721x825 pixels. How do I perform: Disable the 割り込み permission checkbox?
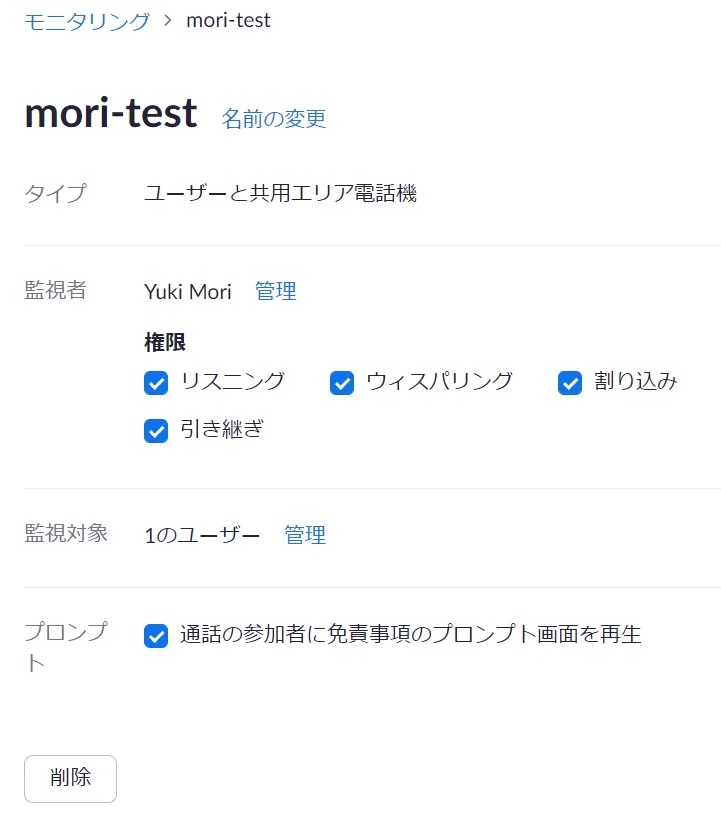click(x=570, y=382)
